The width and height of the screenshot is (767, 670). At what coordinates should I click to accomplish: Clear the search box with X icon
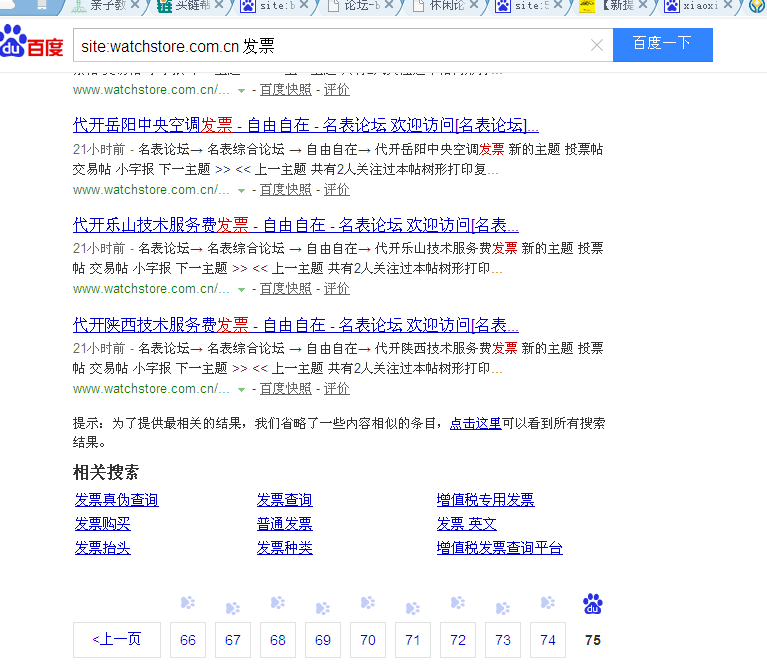(x=596, y=45)
